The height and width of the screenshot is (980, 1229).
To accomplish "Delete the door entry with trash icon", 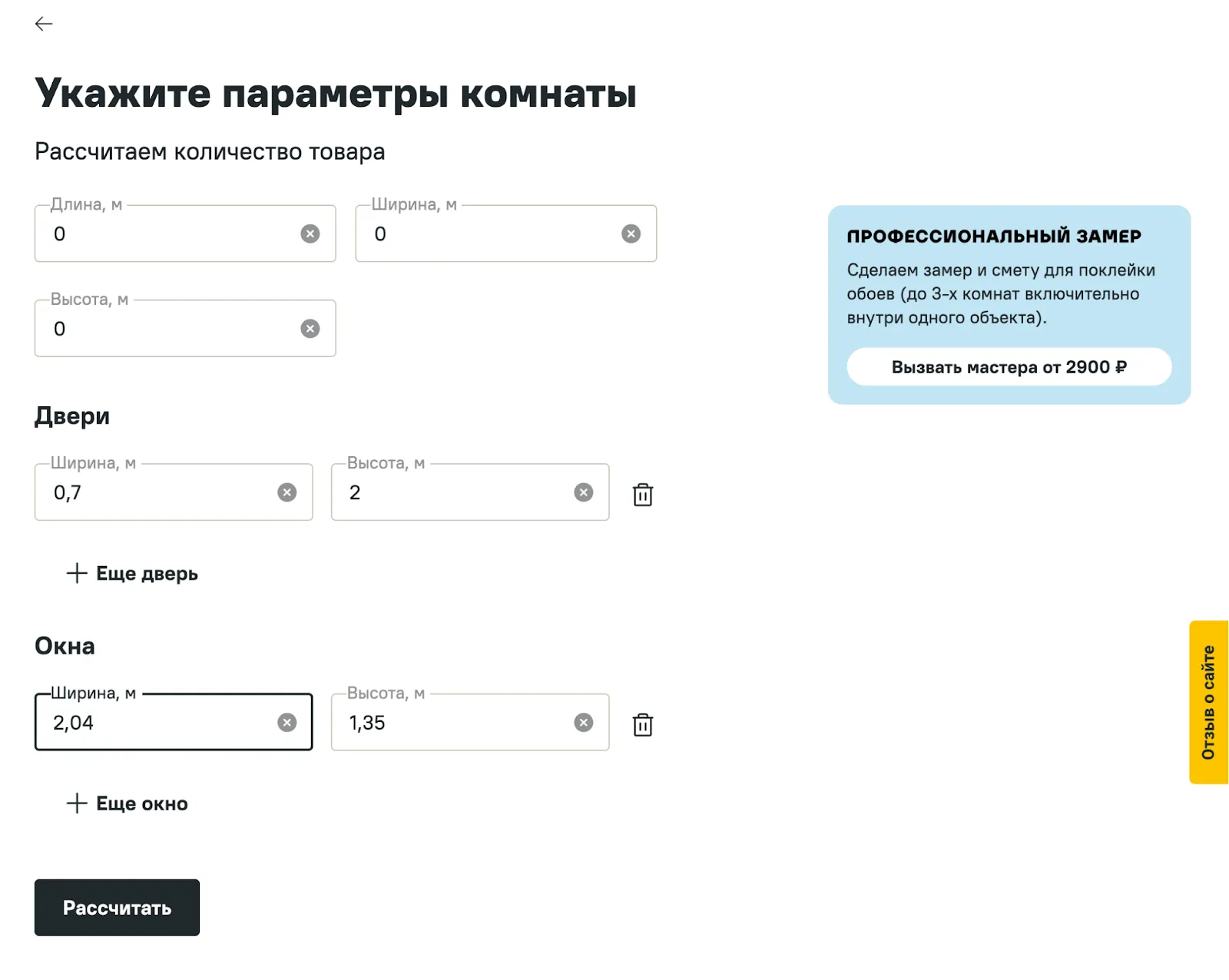I will (643, 494).
